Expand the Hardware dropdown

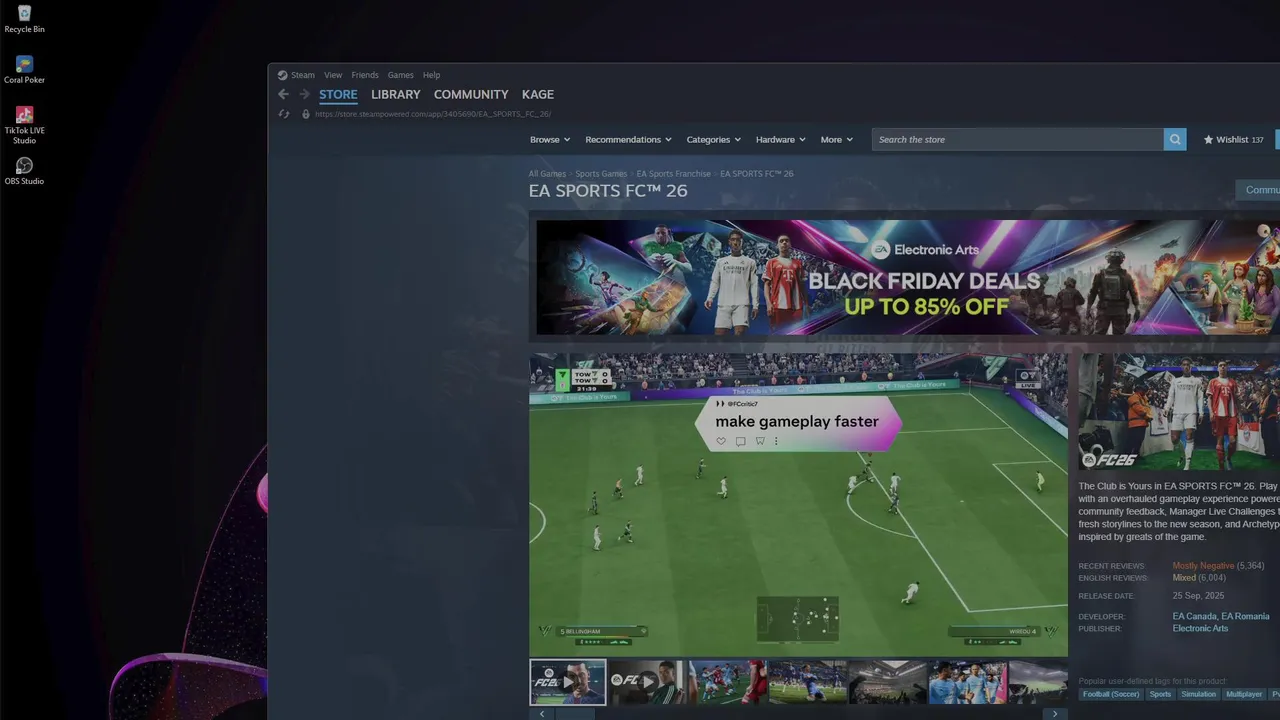(x=781, y=140)
